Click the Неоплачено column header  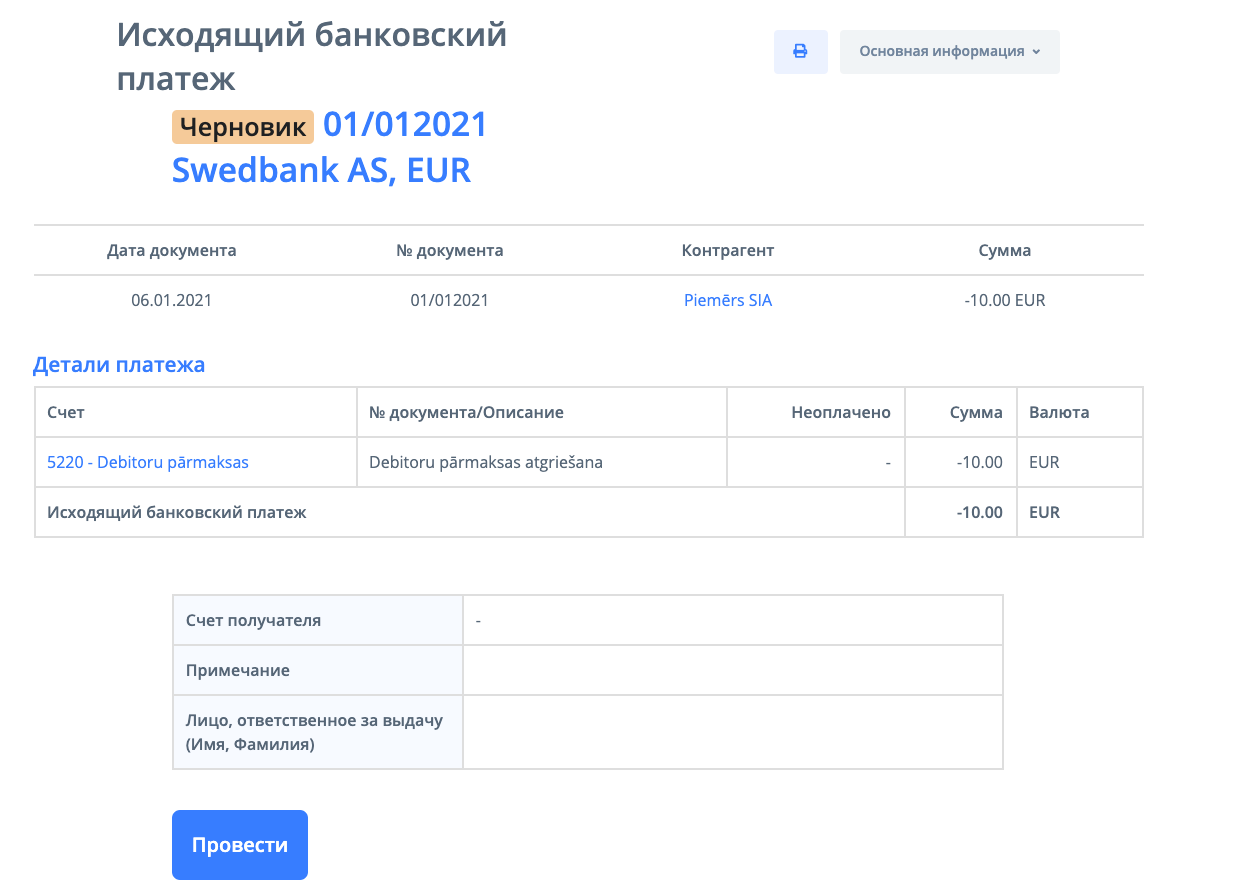pos(840,412)
